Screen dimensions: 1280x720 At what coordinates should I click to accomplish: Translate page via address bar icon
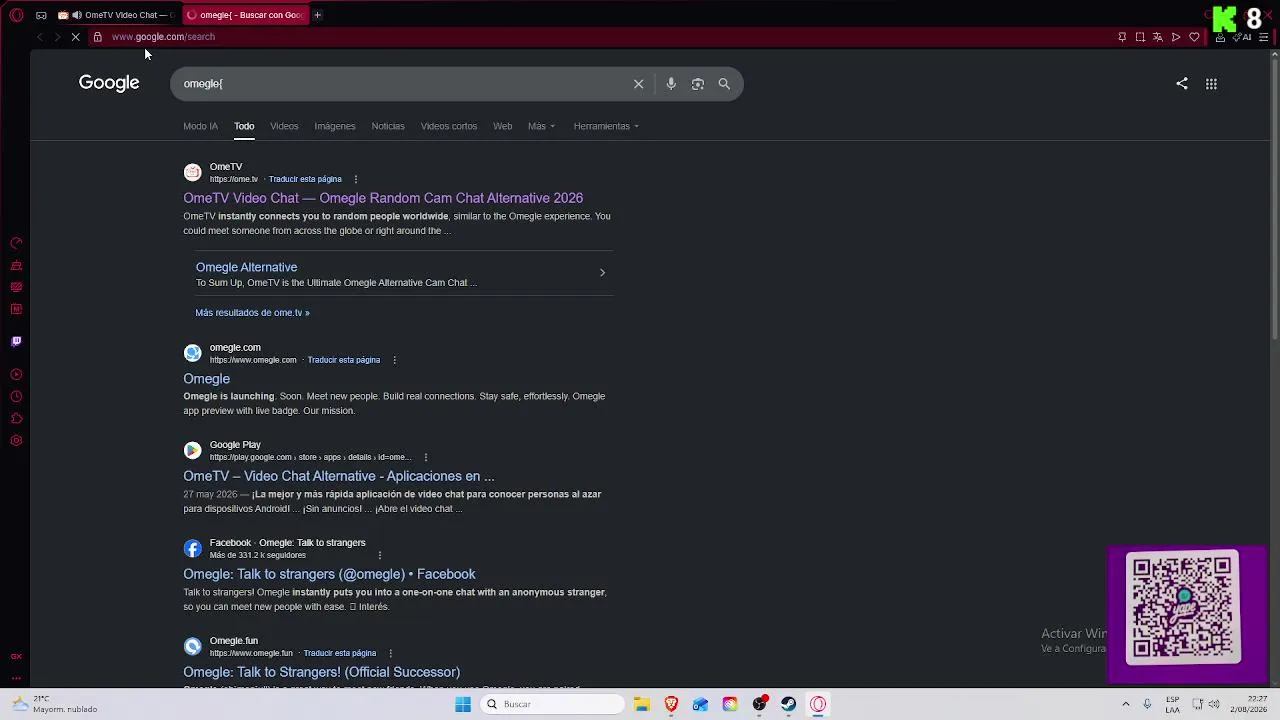pos(1158,37)
